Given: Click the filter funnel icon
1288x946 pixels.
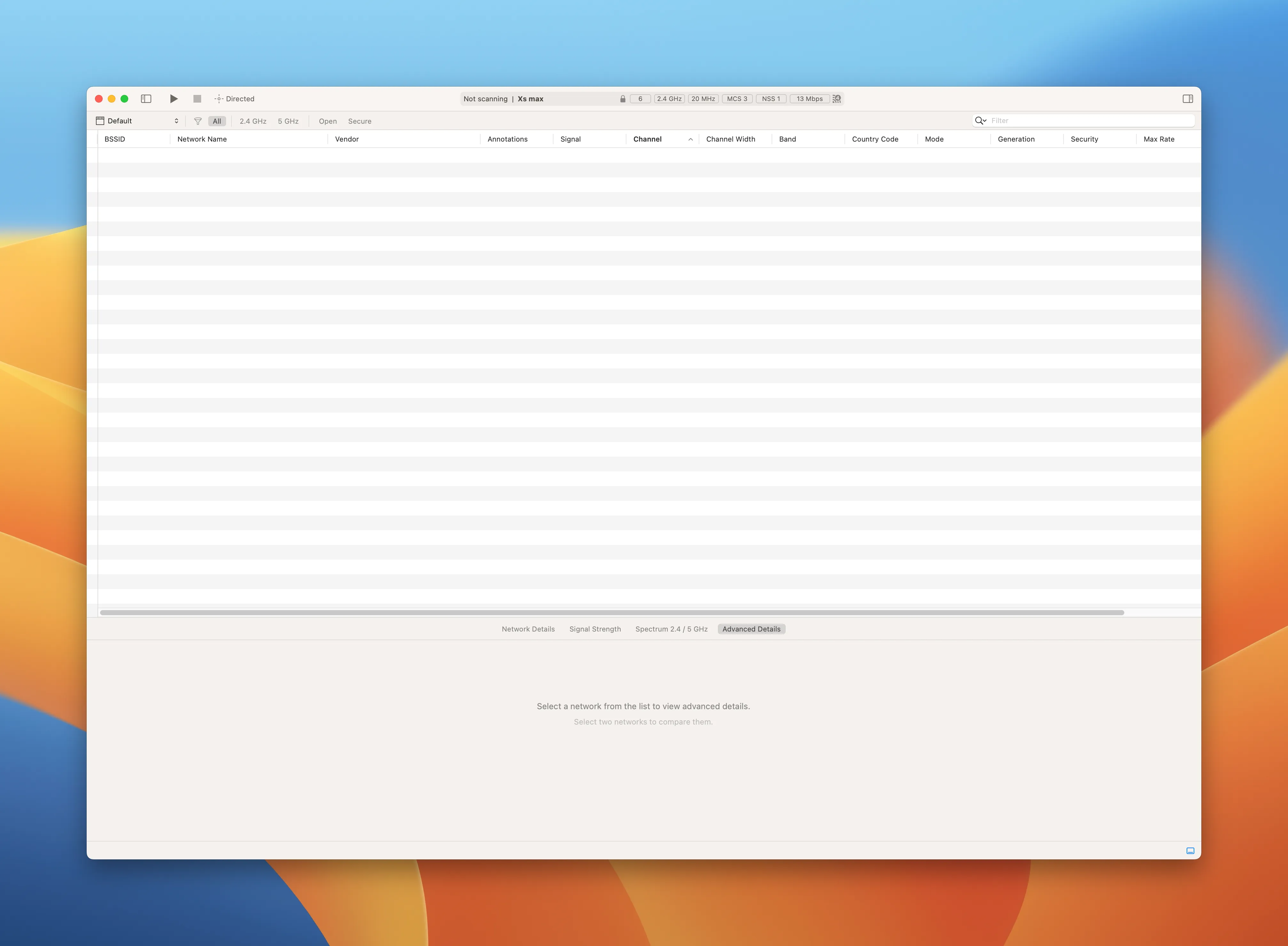Looking at the screenshot, I should click(x=198, y=121).
